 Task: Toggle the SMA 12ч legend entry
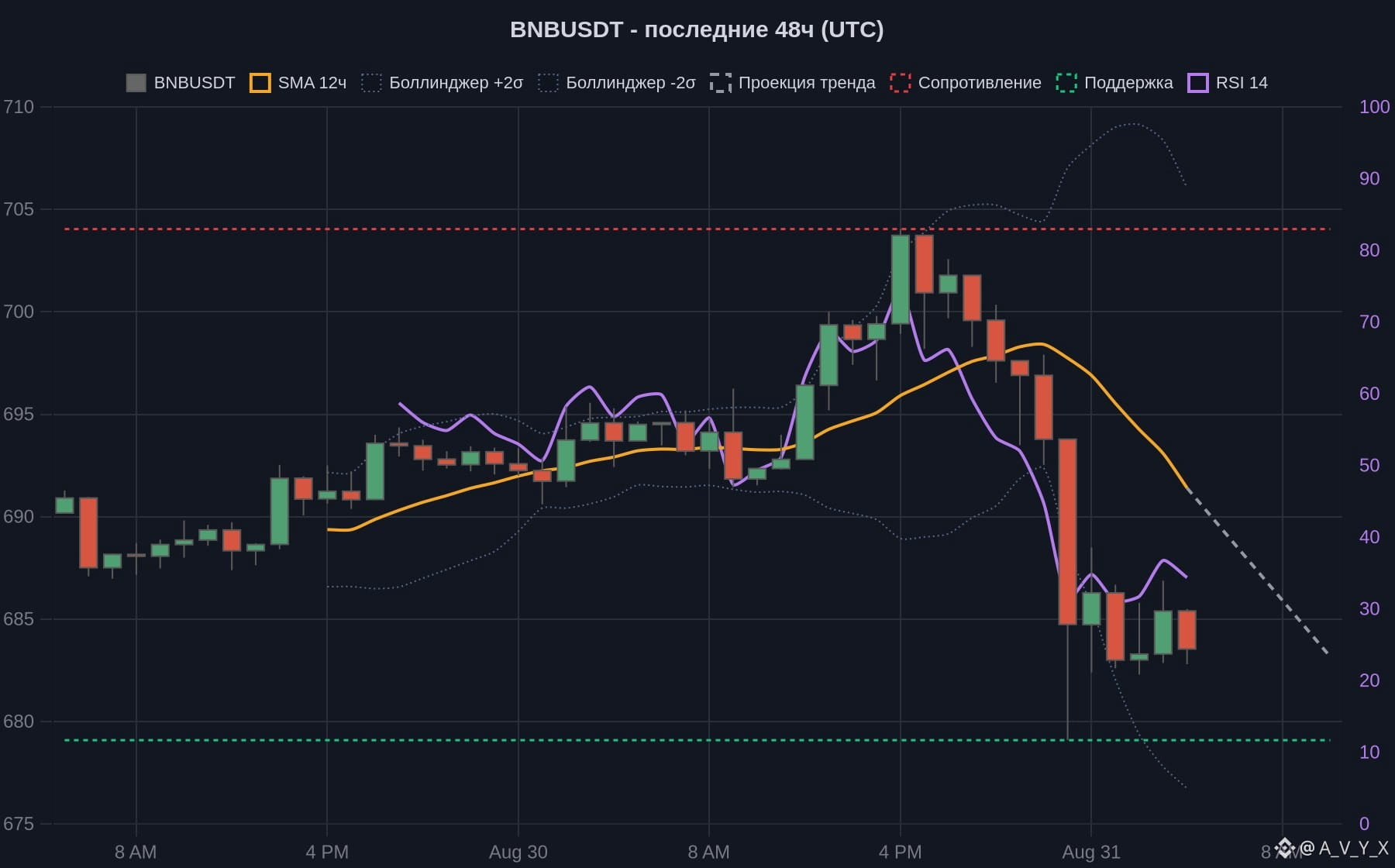(298, 83)
